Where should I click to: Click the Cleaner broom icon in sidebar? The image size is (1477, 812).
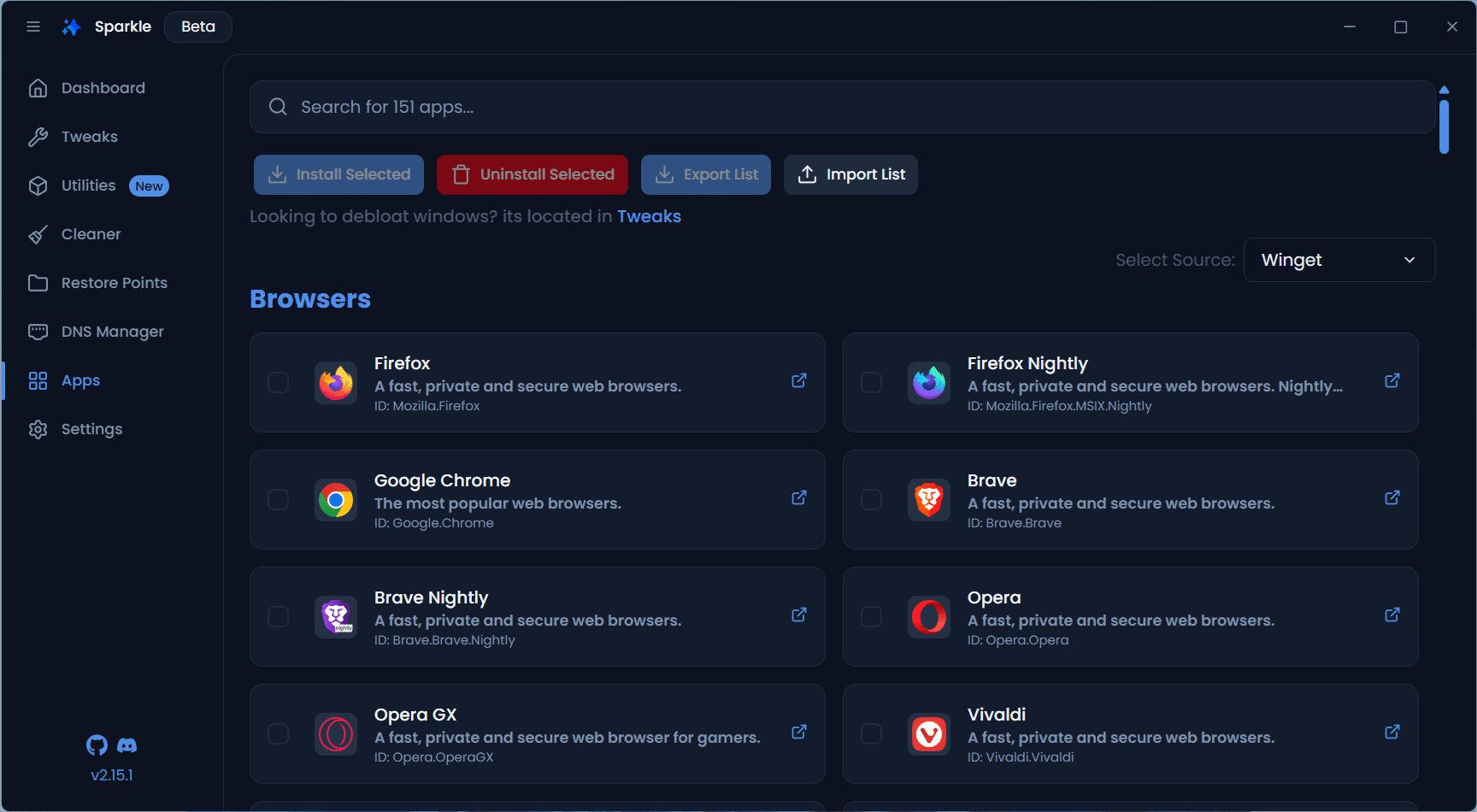(x=38, y=234)
